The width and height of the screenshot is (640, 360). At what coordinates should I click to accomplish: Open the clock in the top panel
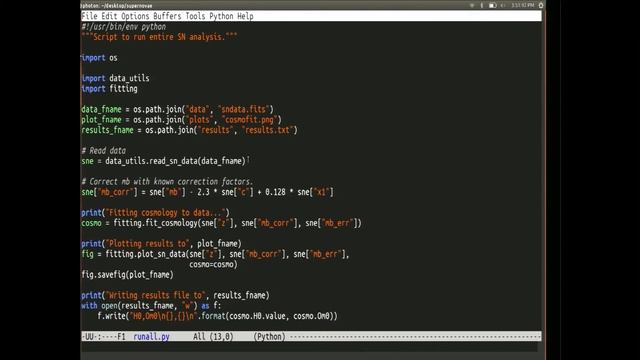click(522, 5)
